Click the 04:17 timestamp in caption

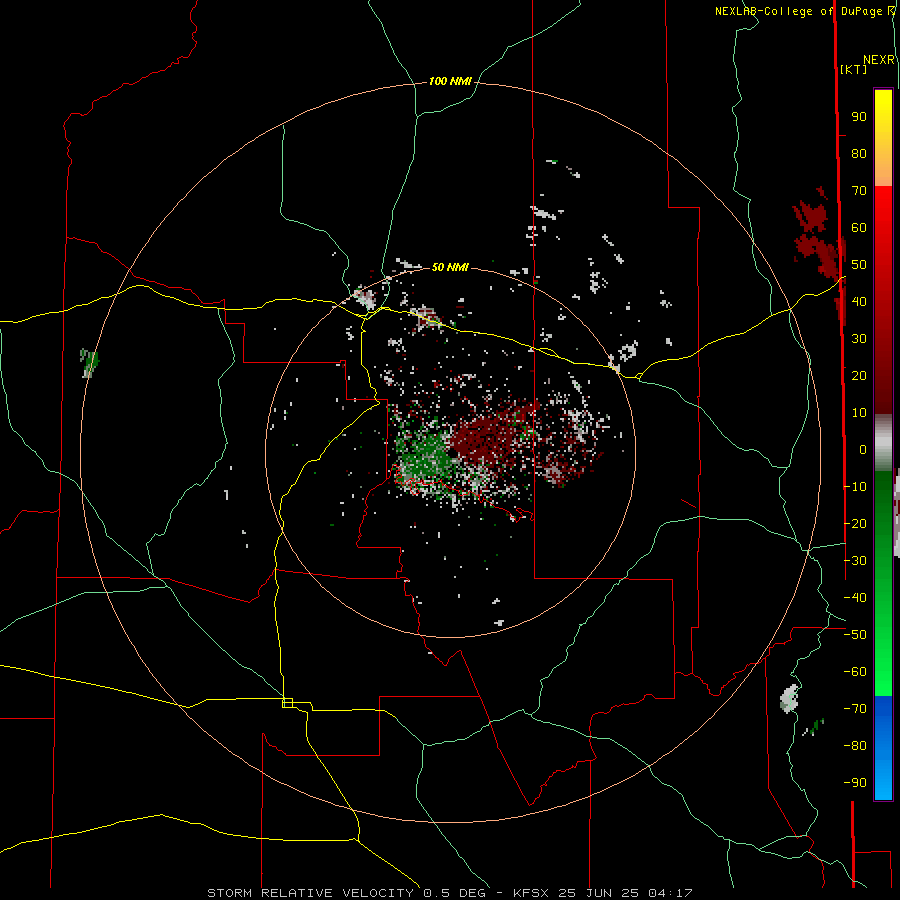tap(670, 893)
